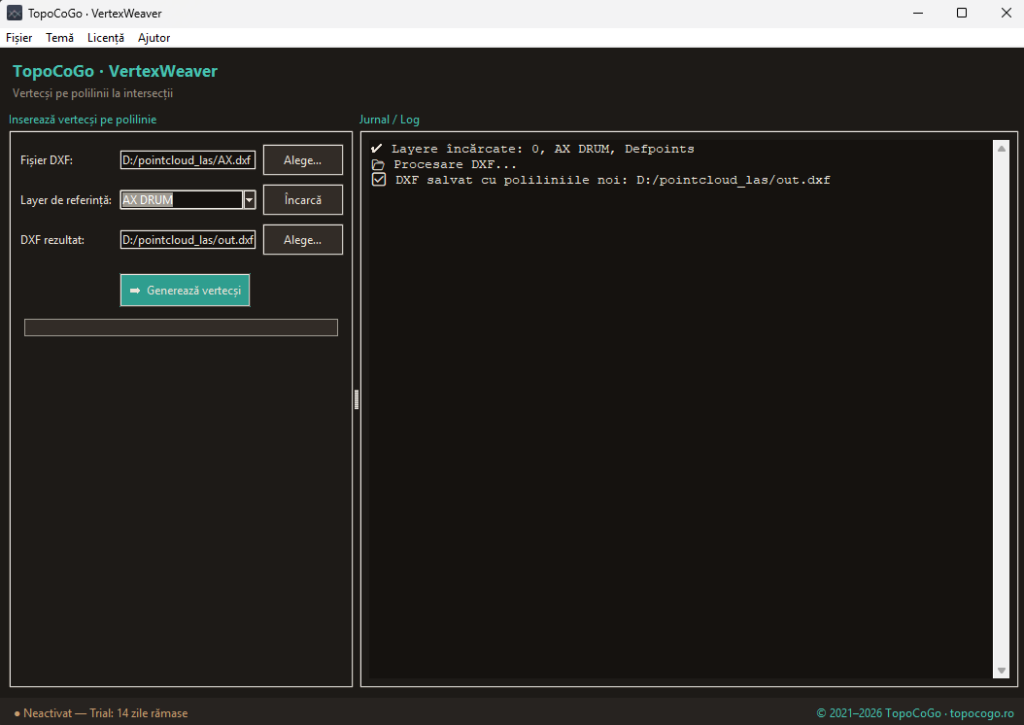
Task: Click the checkmark icon before Layere încărcate
Action: (x=377, y=148)
